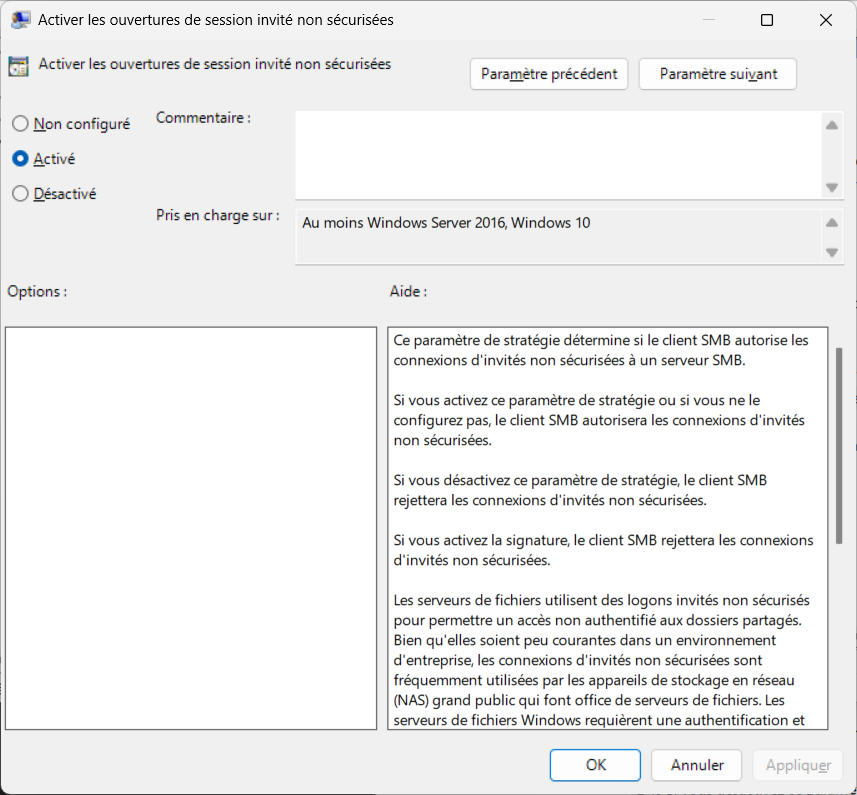Click the Commentaire box scroll-down arrow

click(x=832, y=188)
